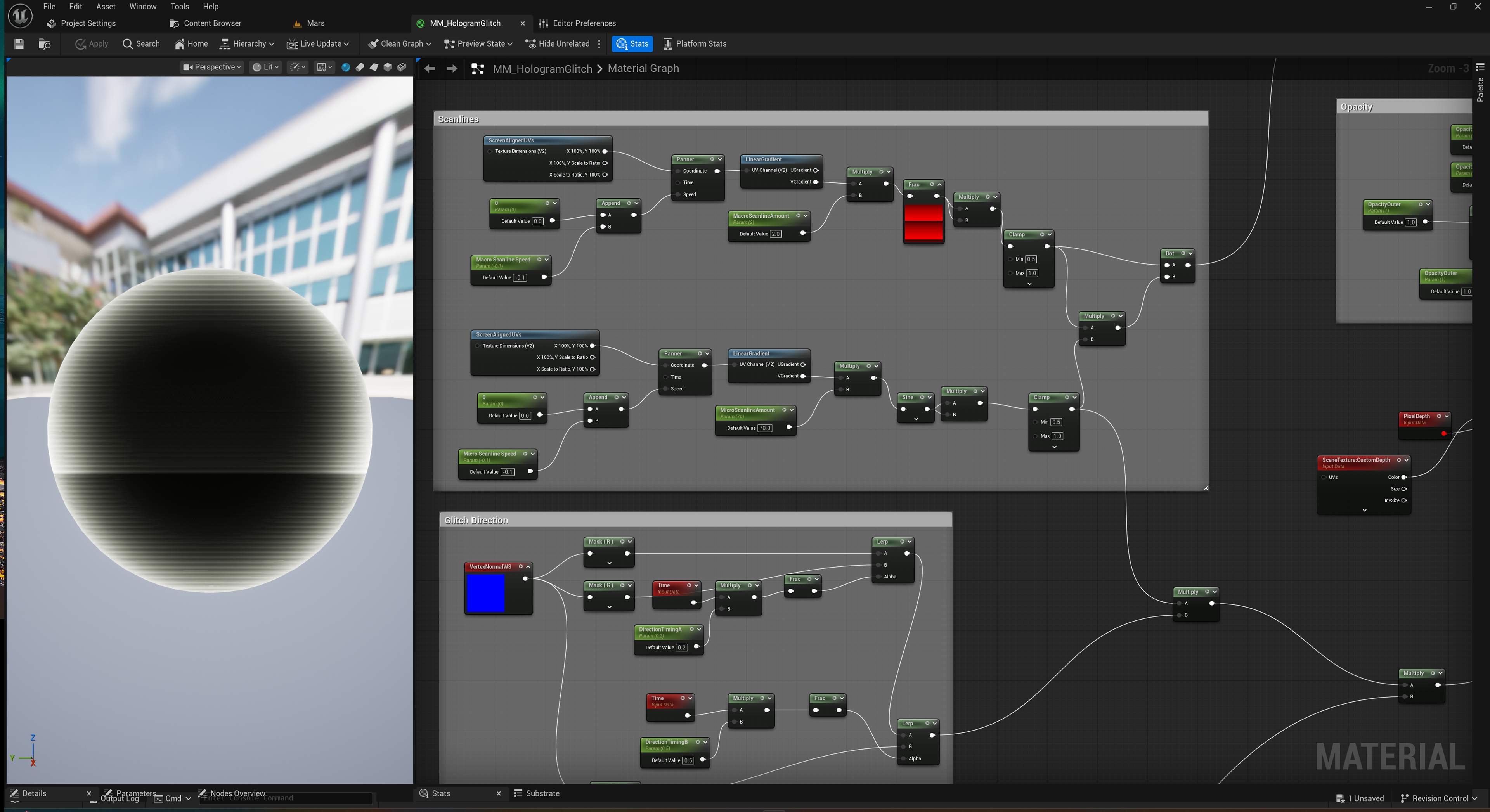Screen dimensions: 1490x812
Task: Toggle the Stats button off
Action: 632,44
